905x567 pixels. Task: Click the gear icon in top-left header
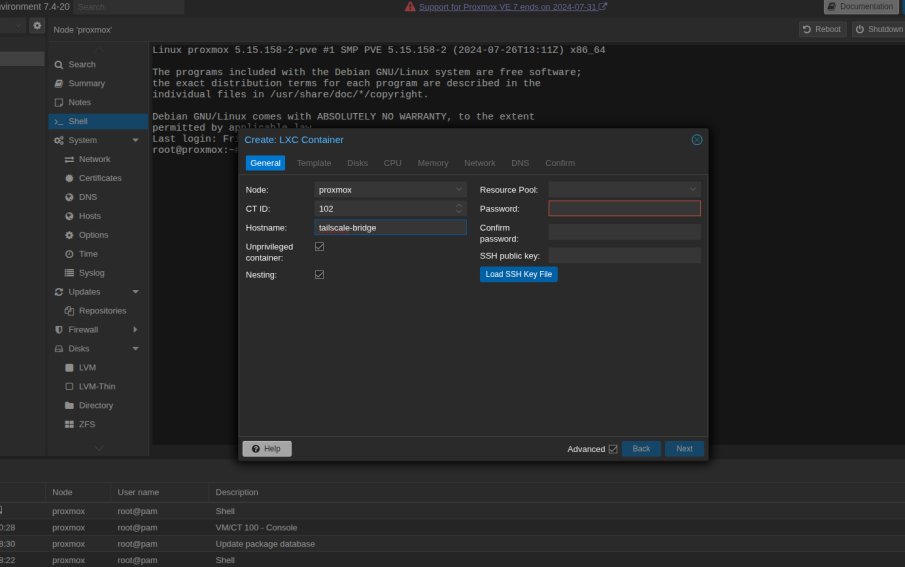37,25
